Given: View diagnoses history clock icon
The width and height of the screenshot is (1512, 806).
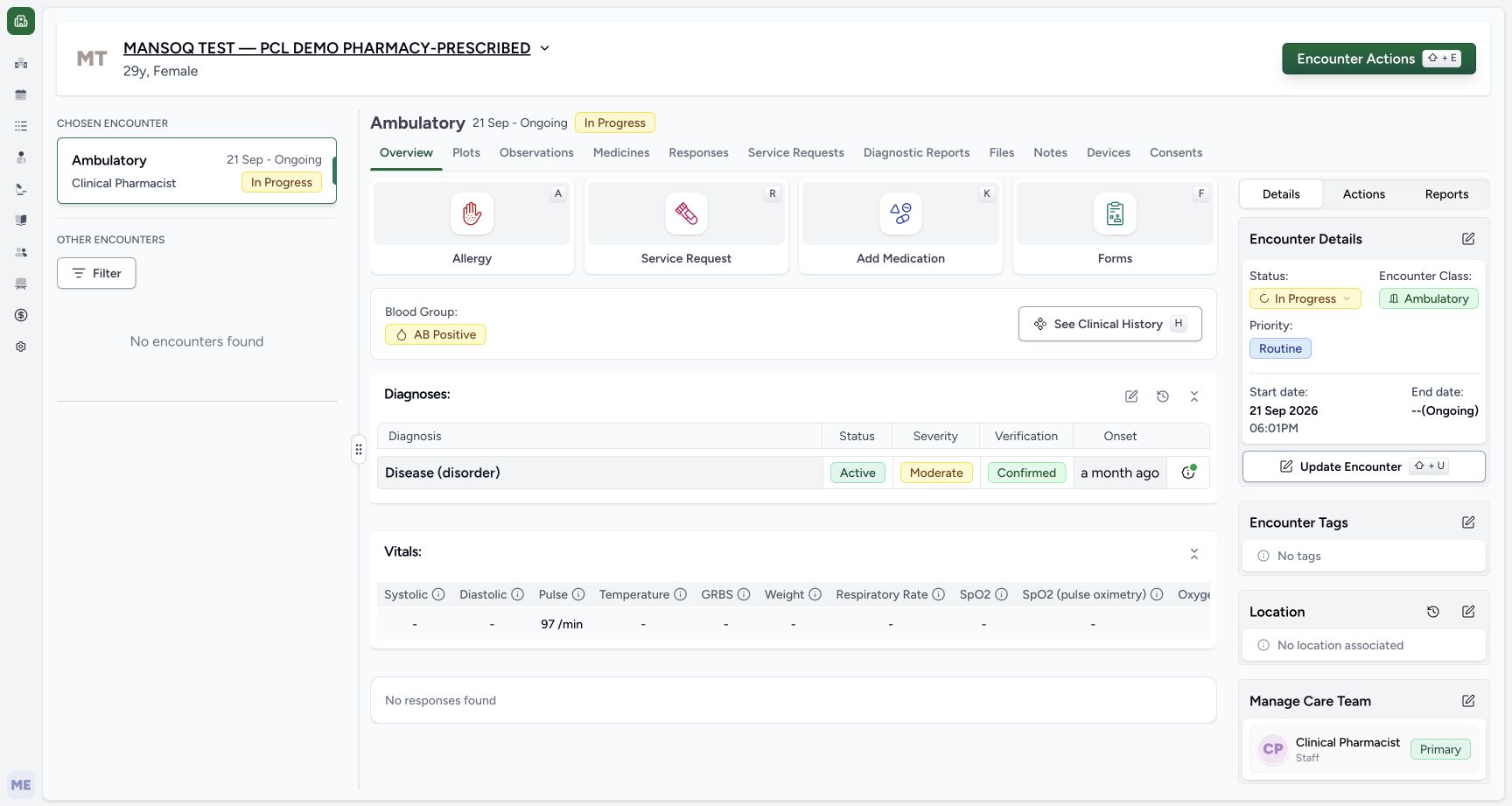Looking at the screenshot, I should [1163, 396].
